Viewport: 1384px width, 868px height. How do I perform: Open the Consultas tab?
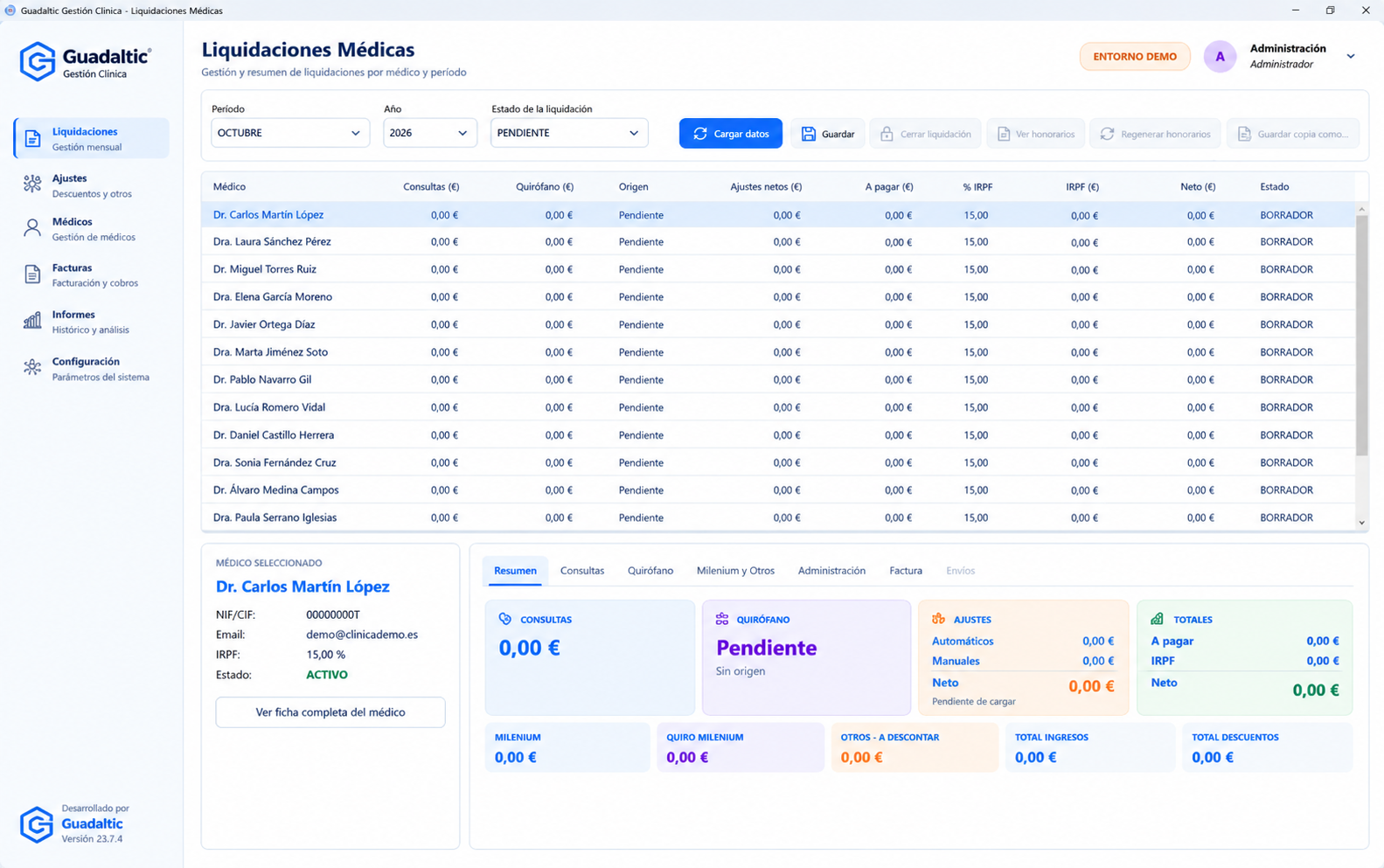pos(582,571)
